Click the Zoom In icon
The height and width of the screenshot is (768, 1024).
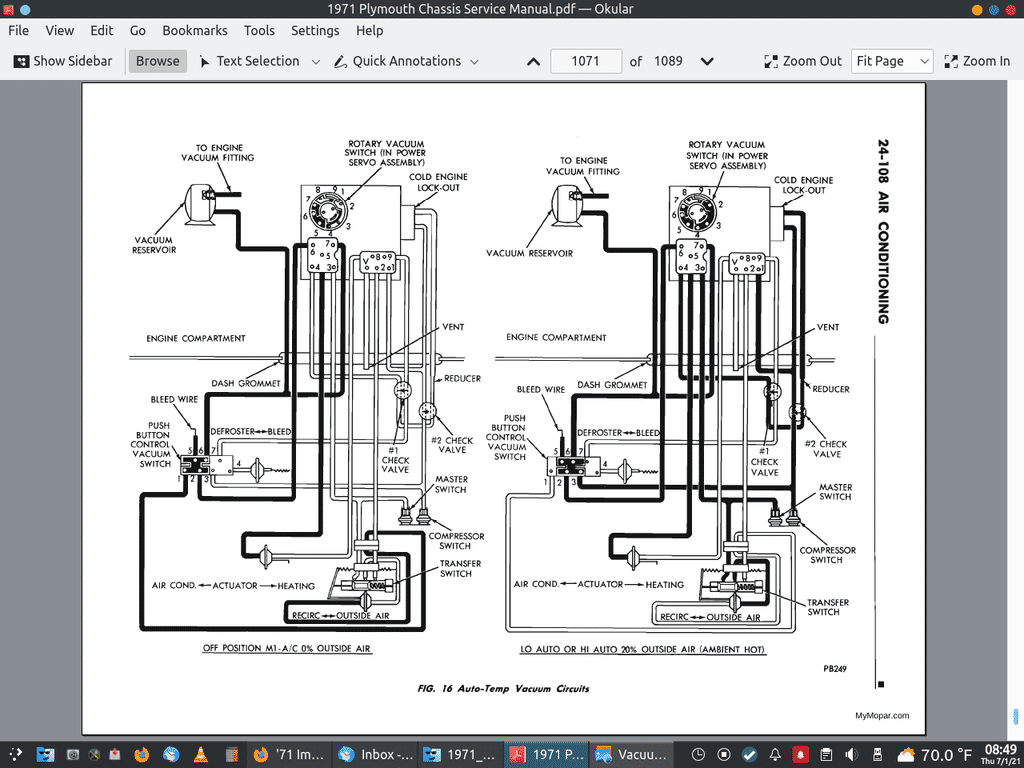(x=951, y=61)
